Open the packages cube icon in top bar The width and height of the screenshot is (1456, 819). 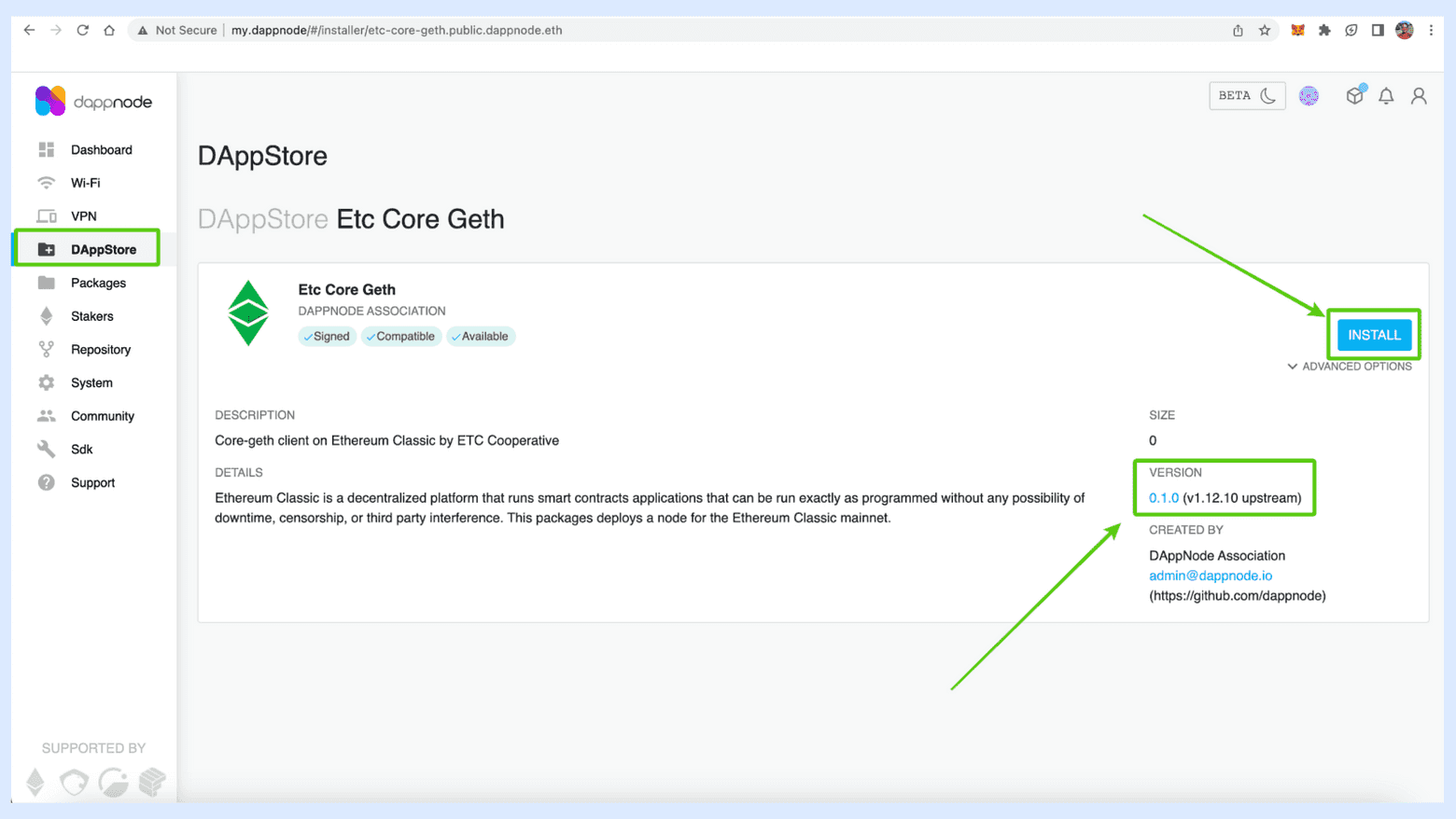tap(1354, 95)
